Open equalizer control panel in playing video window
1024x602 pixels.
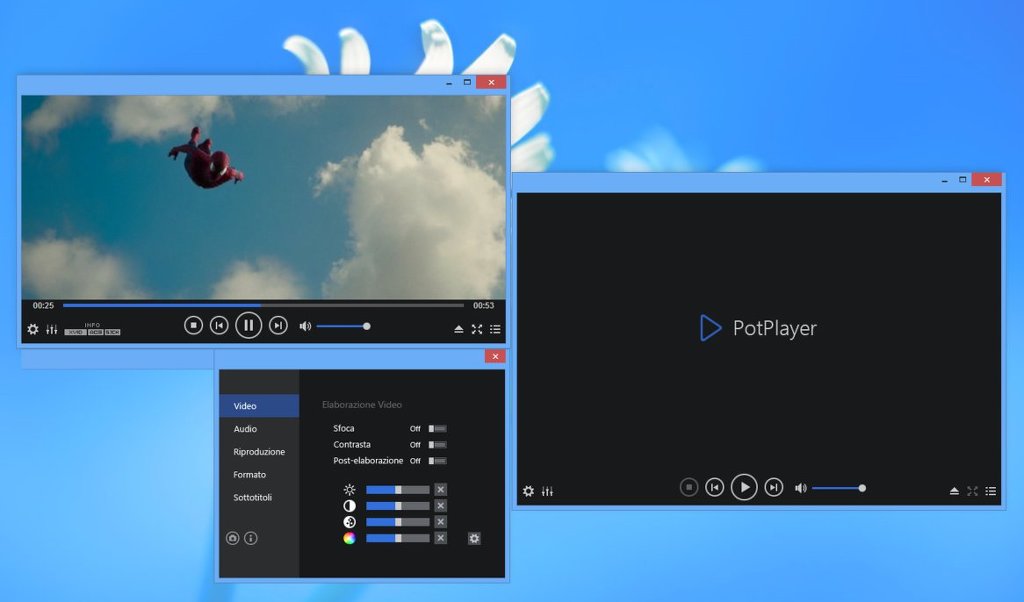(x=52, y=330)
